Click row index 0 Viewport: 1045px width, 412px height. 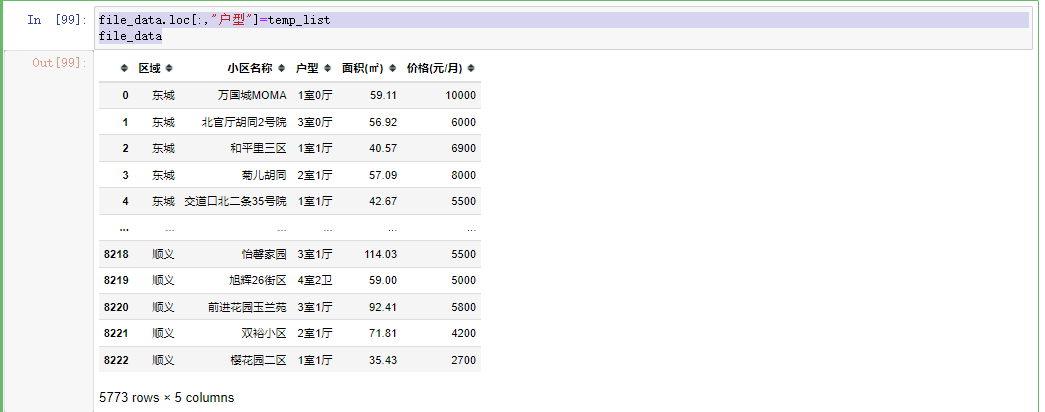[125, 95]
